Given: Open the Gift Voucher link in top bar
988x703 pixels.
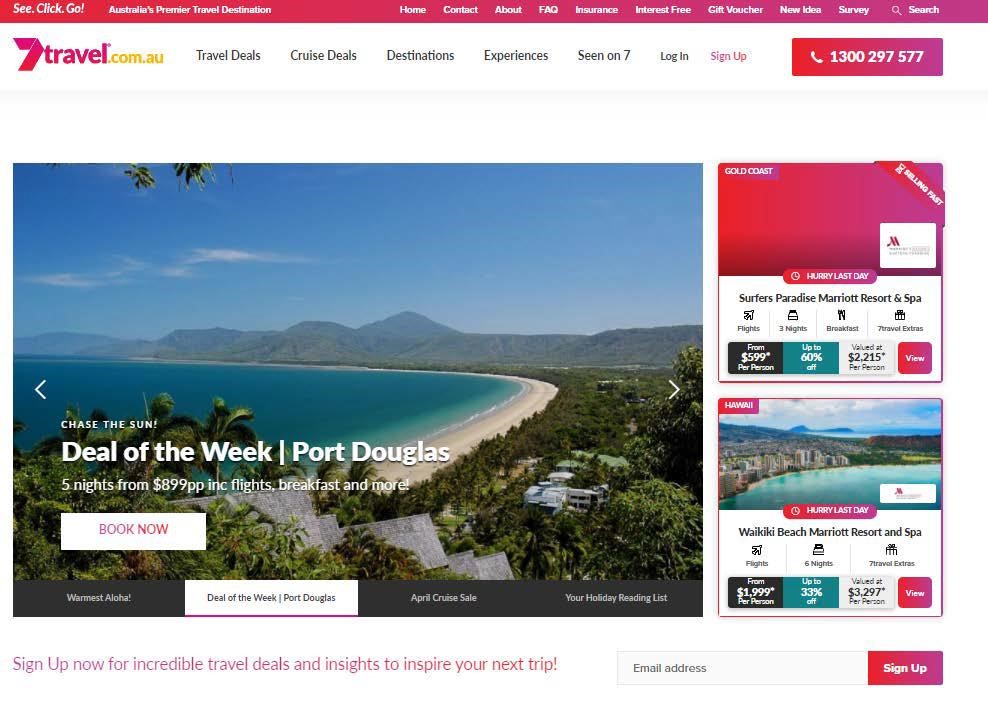Looking at the screenshot, I should [x=735, y=10].
